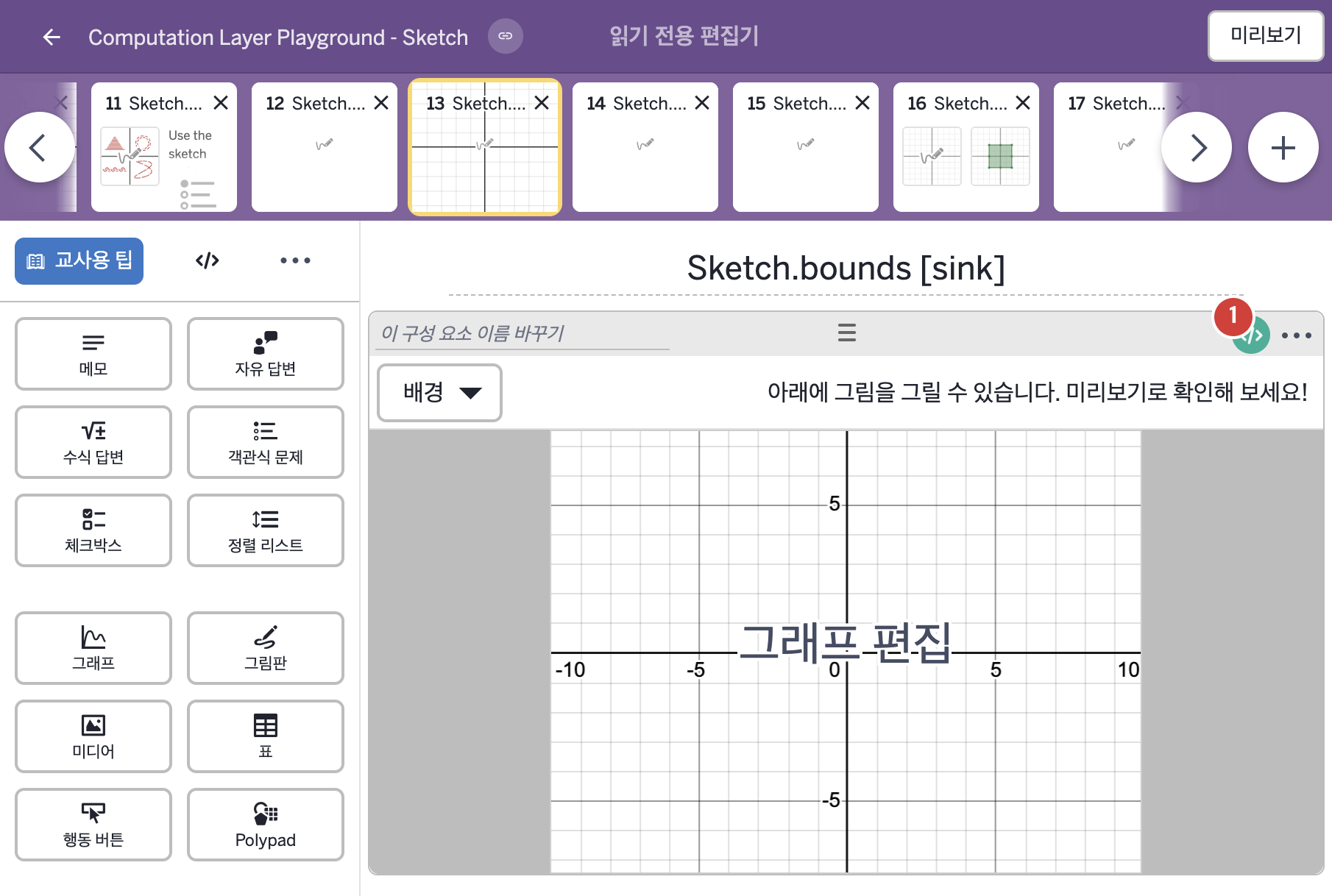This screenshot has height=896, width=1332.
Task: Click 그래프 편집 to edit the graph
Action: tap(846, 643)
